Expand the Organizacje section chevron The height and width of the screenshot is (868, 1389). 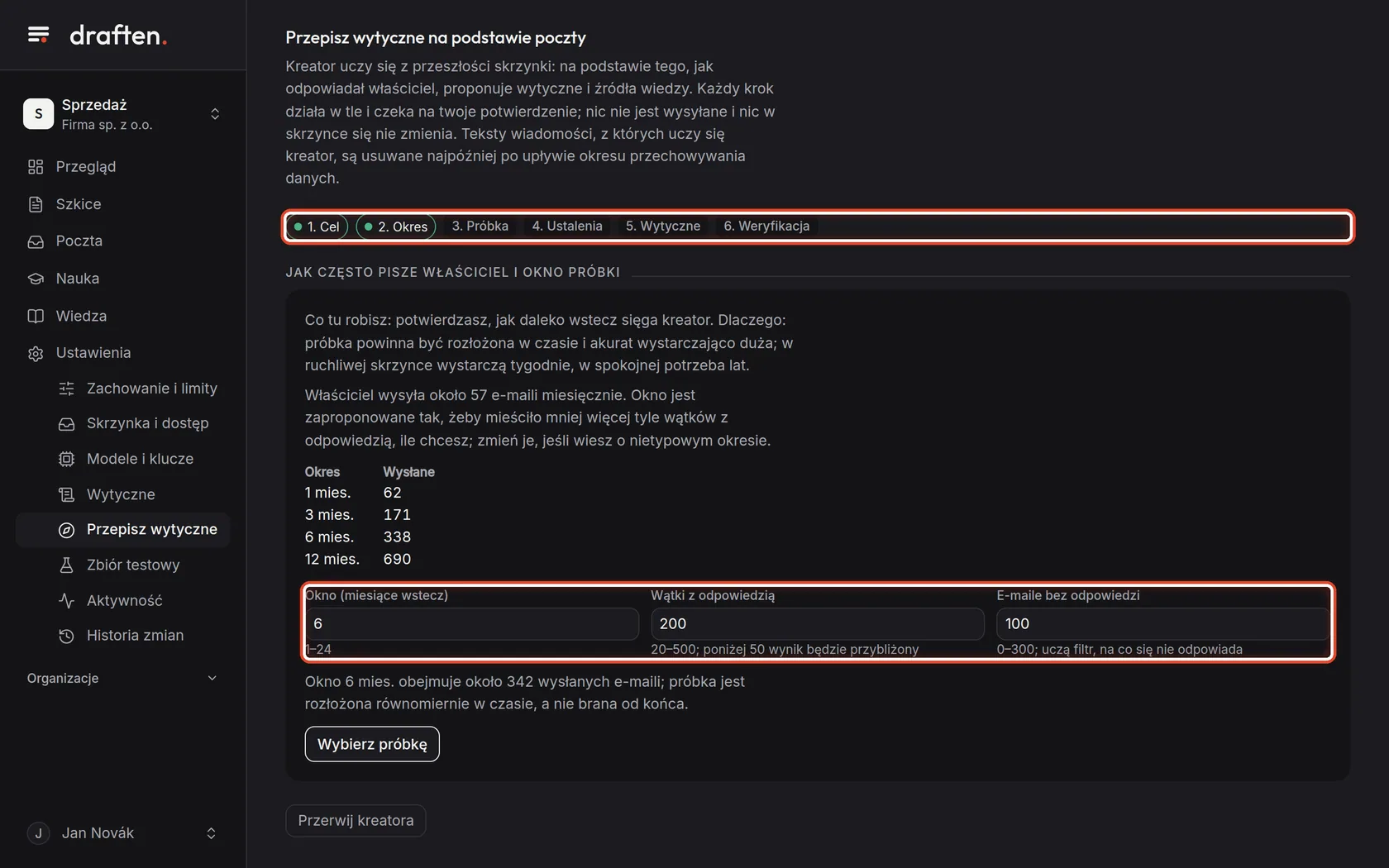coord(212,678)
